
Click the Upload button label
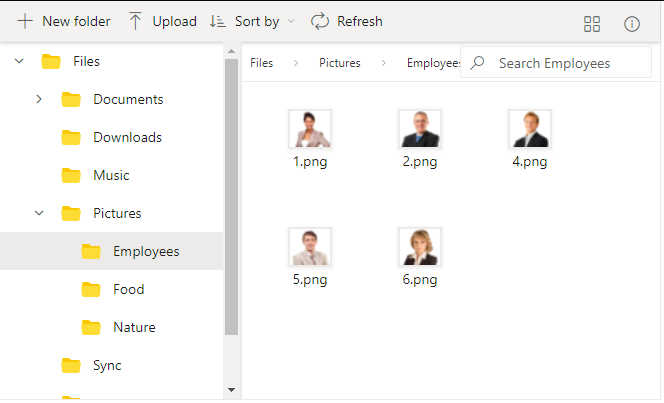pos(174,21)
